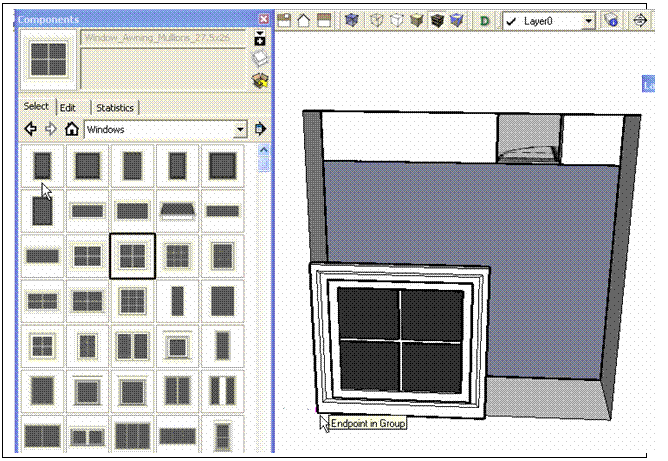
Task: Click the component name field Window_Awning_Mullions
Action: (x=163, y=37)
